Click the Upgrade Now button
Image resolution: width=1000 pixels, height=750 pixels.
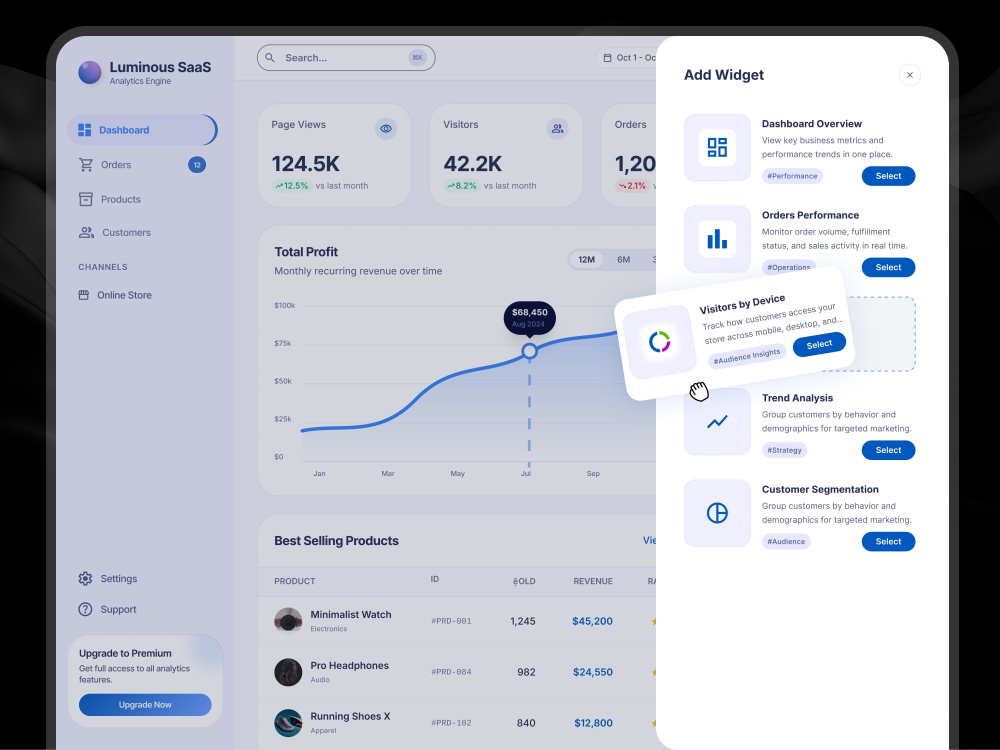tap(145, 705)
